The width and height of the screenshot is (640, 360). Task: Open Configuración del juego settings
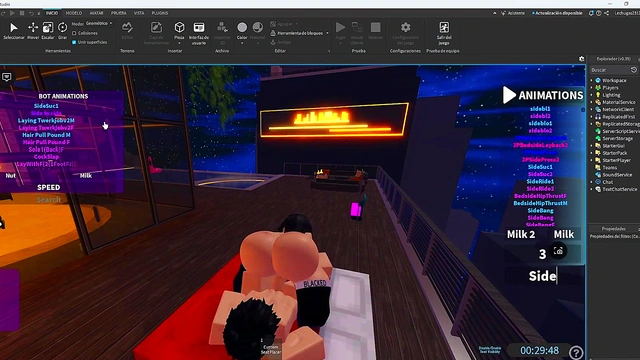[x=405, y=33]
